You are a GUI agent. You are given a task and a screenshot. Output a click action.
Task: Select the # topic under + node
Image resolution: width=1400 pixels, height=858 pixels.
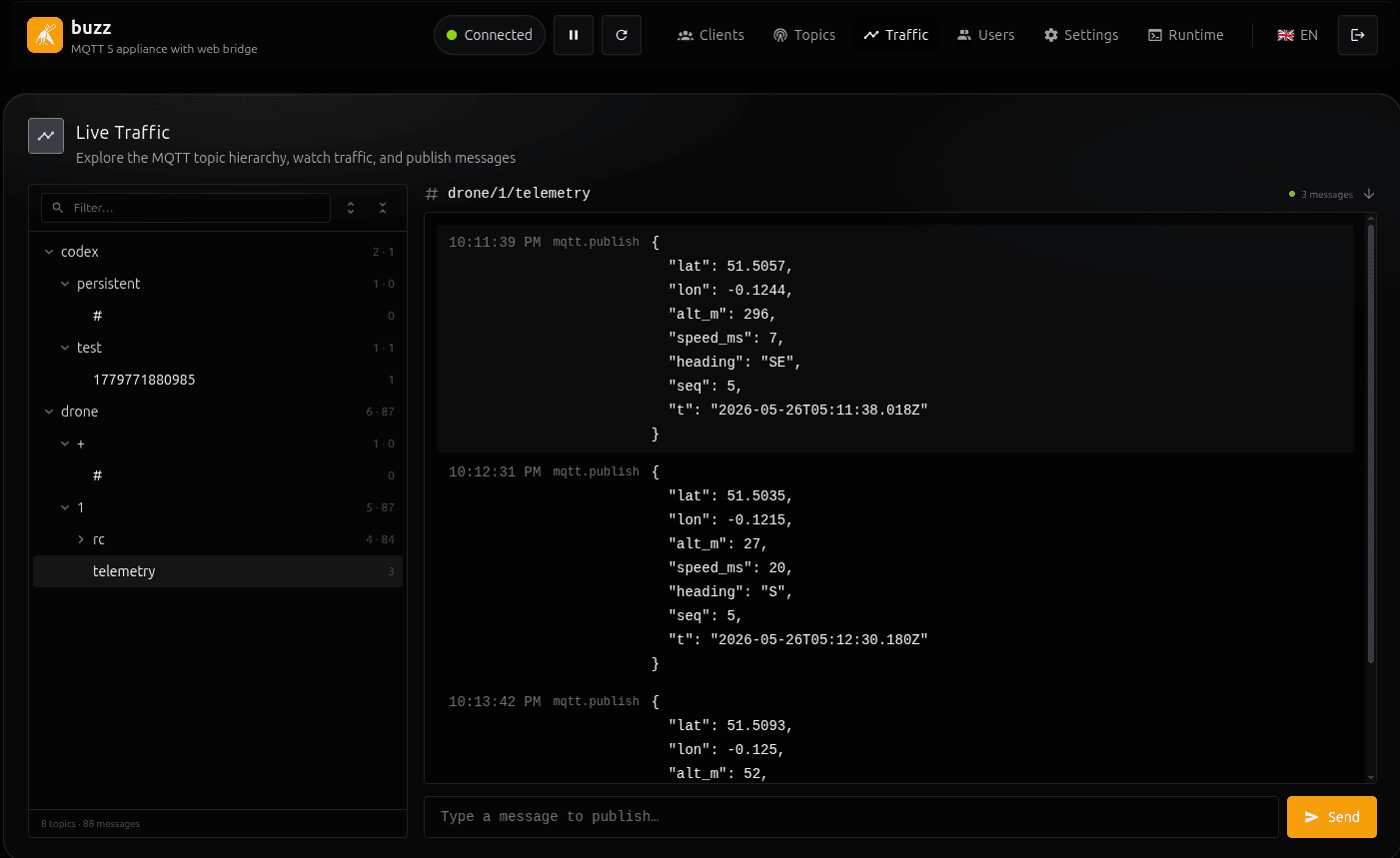tap(218, 475)
